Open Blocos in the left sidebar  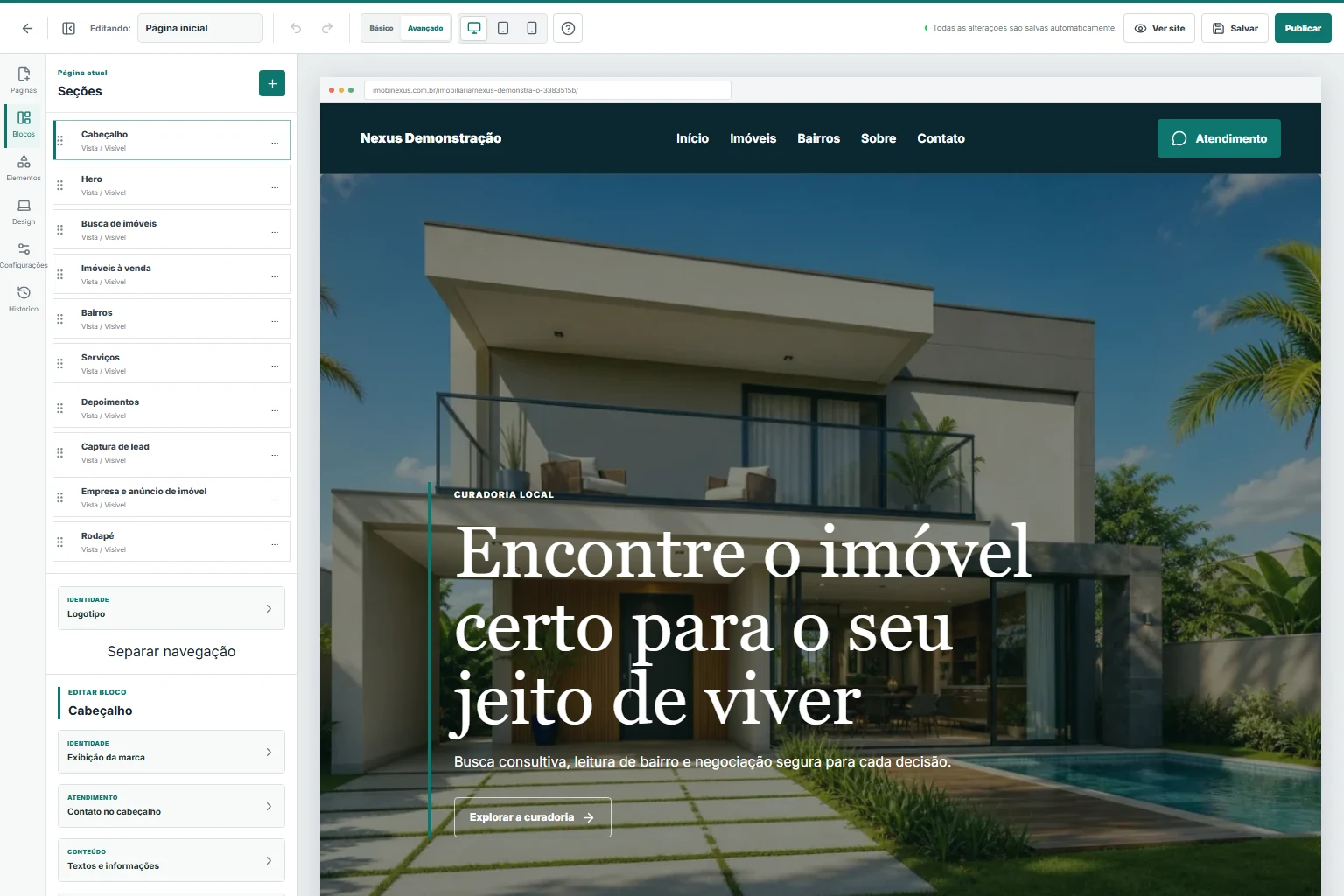tap(24, 123)
